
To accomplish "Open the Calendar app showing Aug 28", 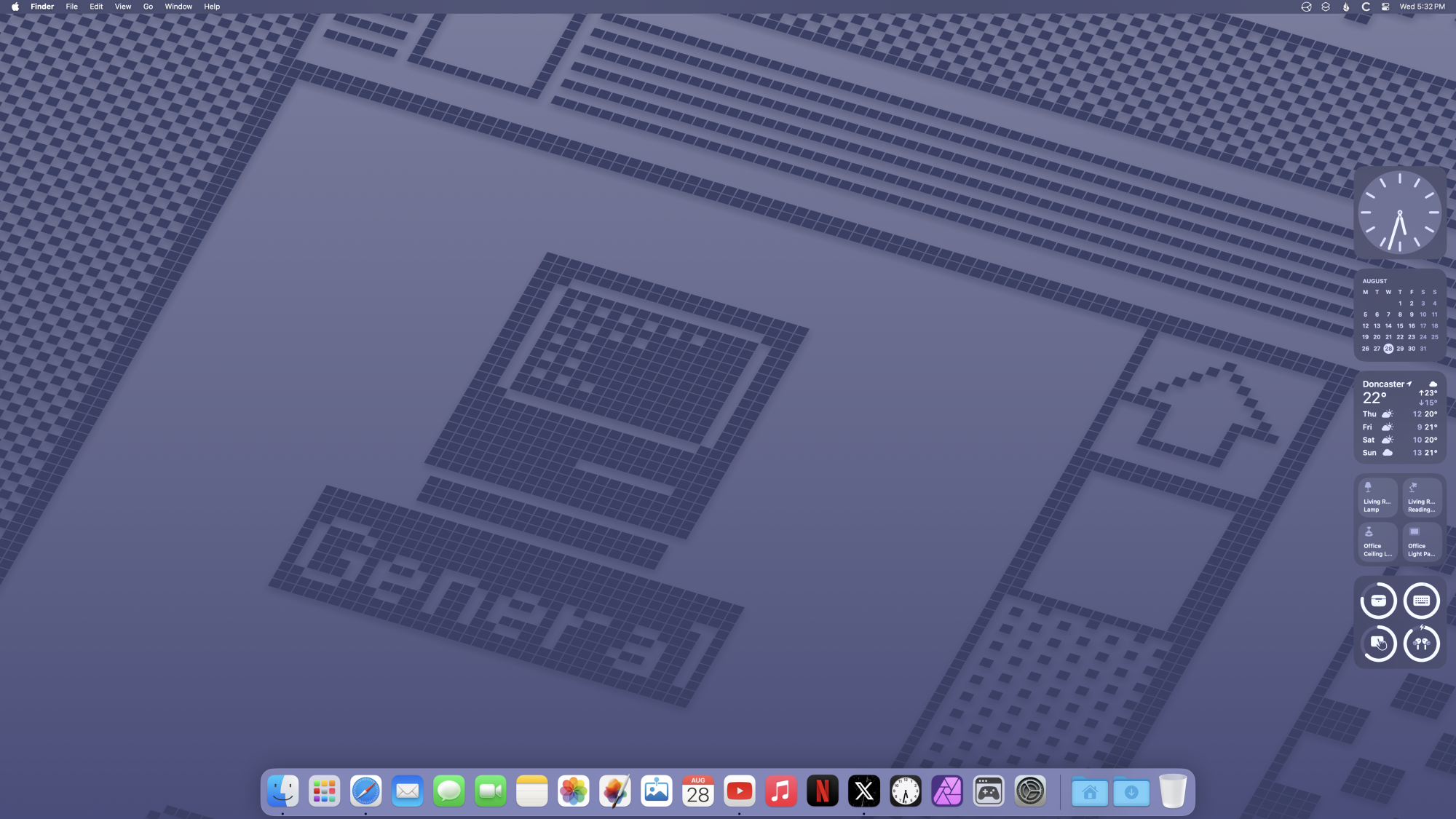I will (698, 791).
